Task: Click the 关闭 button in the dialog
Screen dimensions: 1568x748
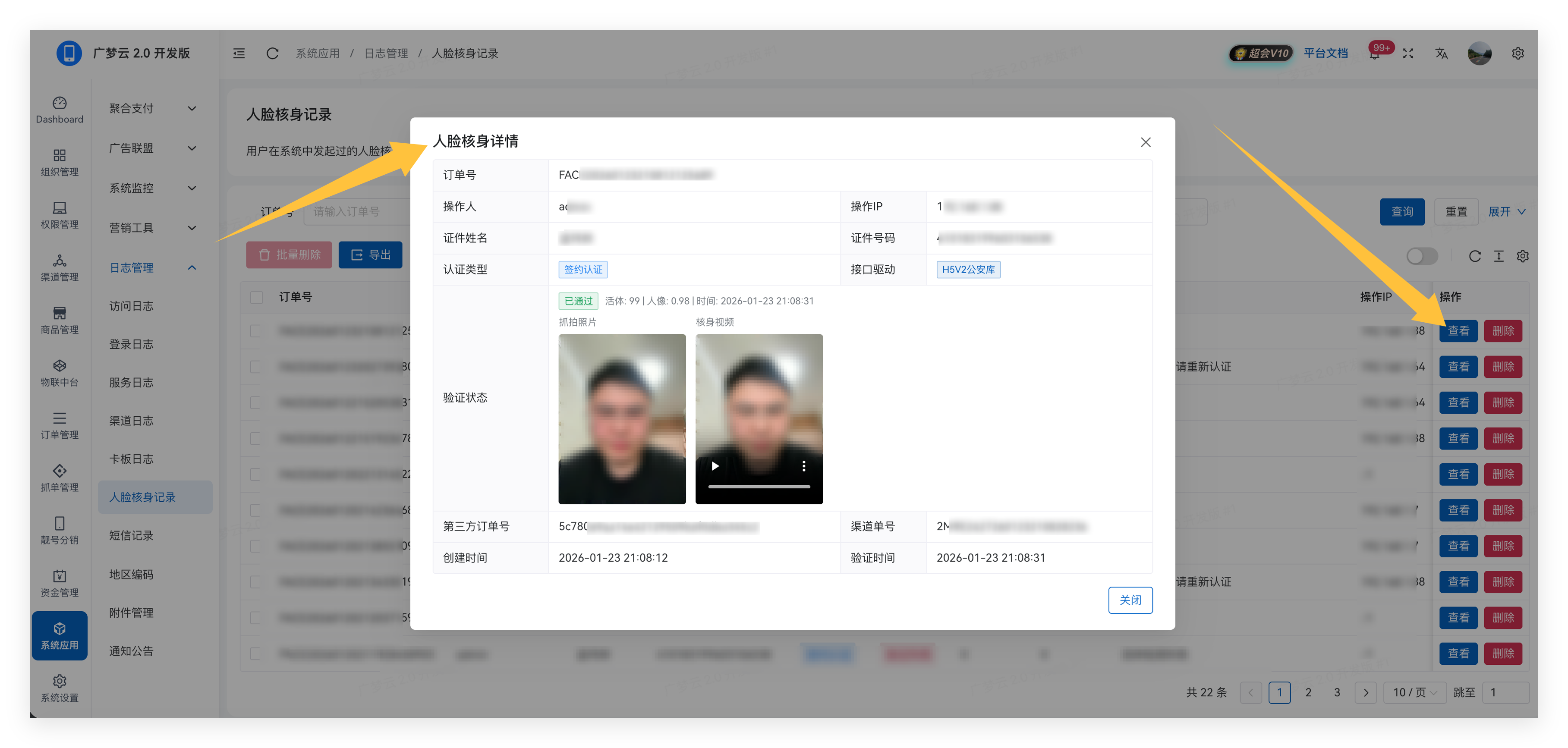Action: point(1130,600)
